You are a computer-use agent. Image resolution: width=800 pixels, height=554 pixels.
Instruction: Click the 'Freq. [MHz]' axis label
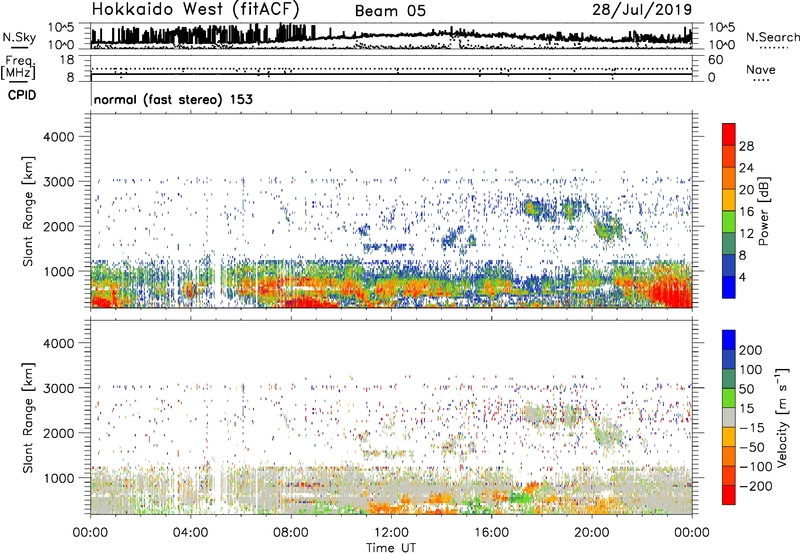[18, 68]
